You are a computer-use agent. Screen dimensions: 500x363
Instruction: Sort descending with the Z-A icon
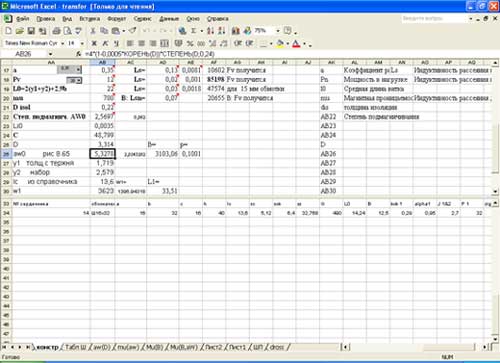pyautogui.click(x=222, y=31)
